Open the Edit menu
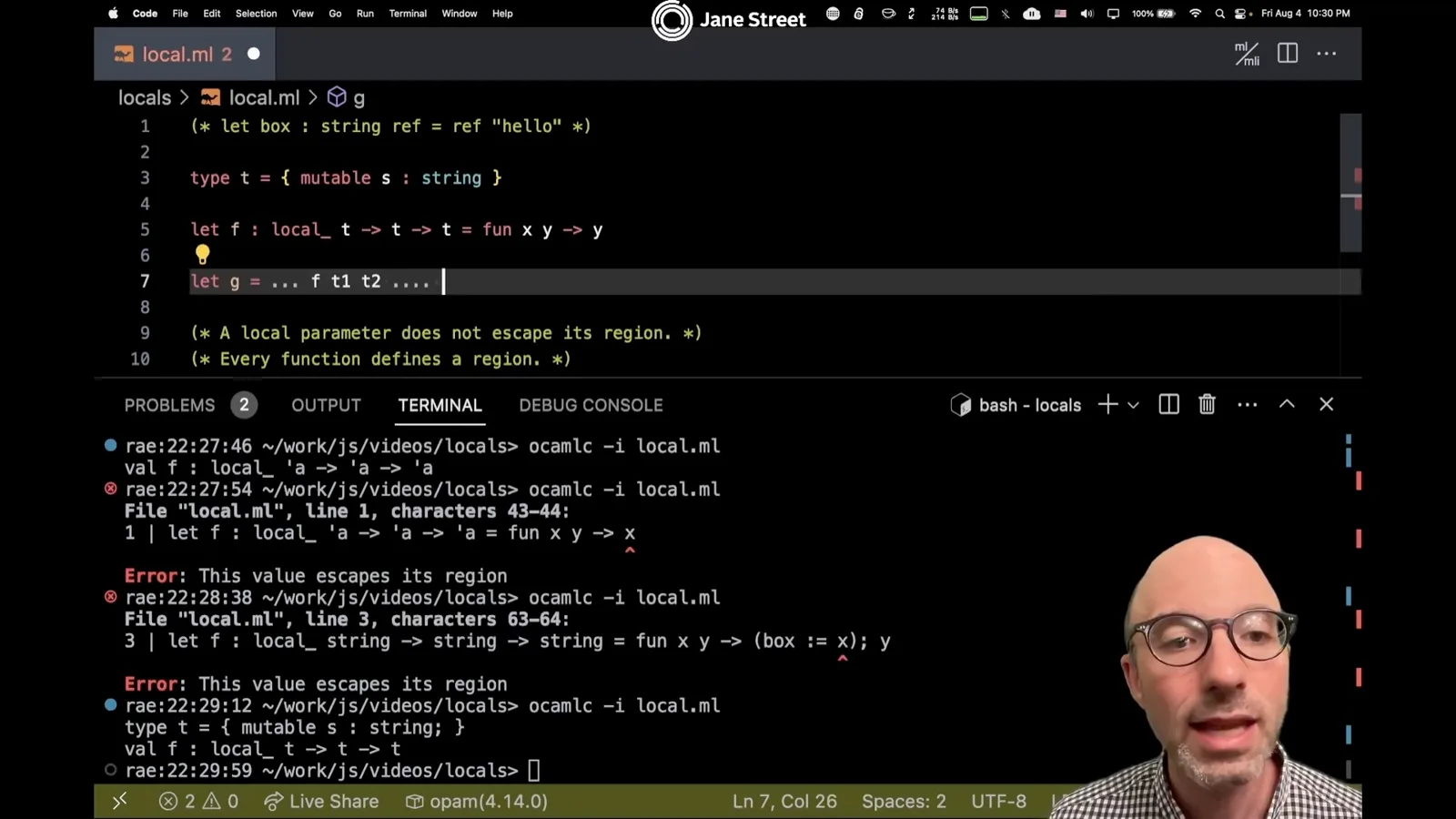This screenshot has width=1456, height=819. [x=212, y=14]
